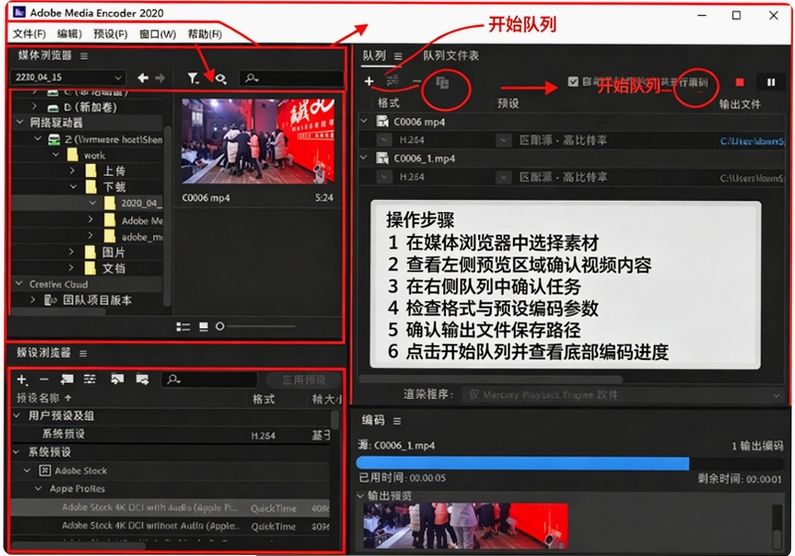
Task: Create new preset with plus icon
Action: pyautogui.click(x=22, y=380)
